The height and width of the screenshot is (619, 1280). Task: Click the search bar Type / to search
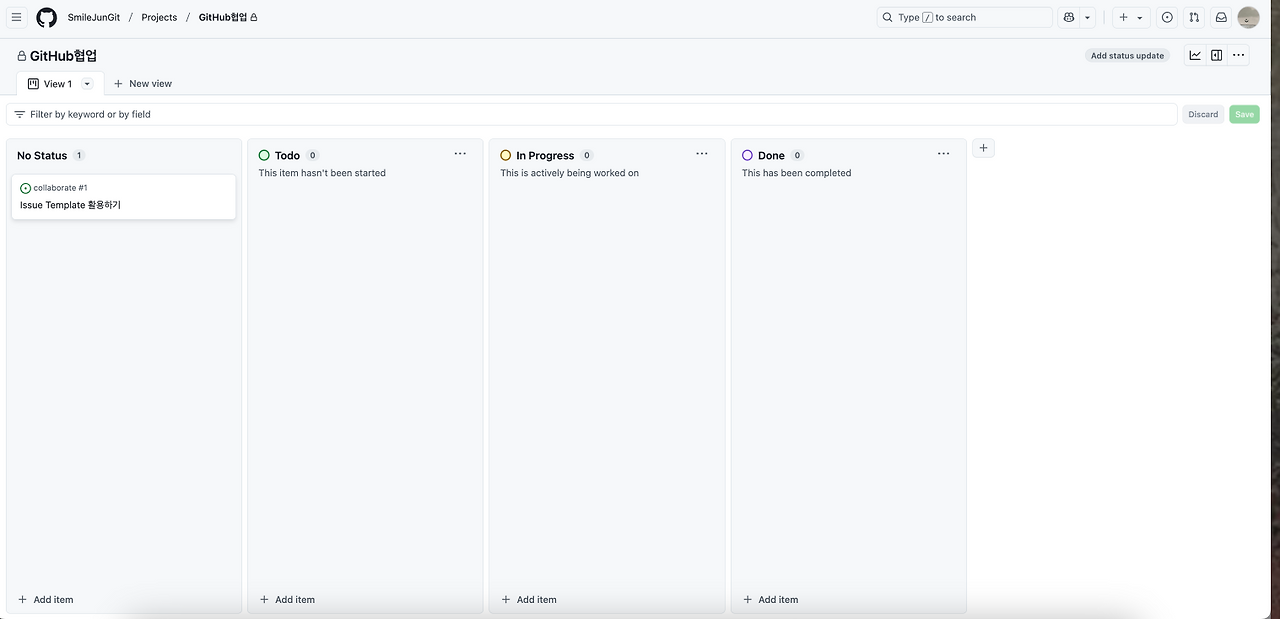(x=964, y=17)
